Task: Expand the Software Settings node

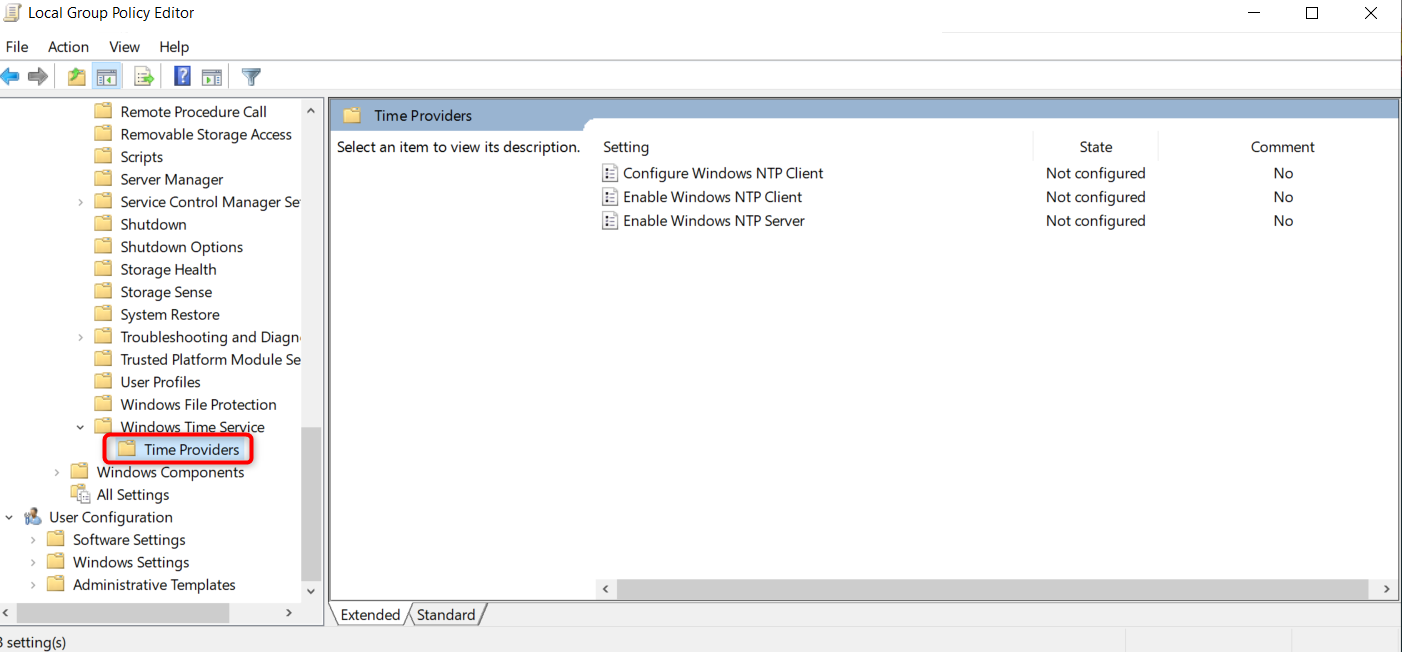Action: [x=33, y=540]
